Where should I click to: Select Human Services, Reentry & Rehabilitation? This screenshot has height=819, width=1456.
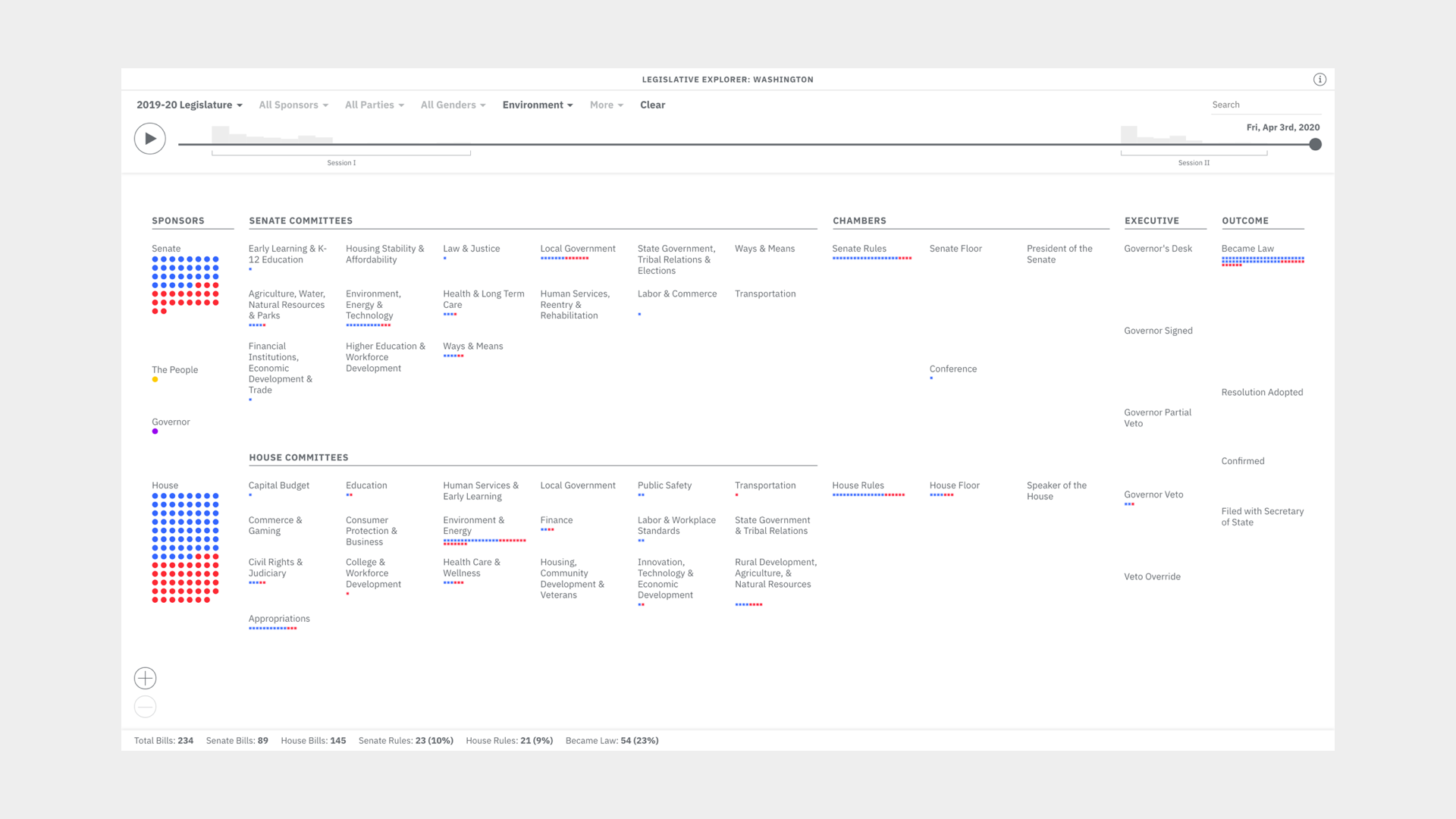coord(575,305)
